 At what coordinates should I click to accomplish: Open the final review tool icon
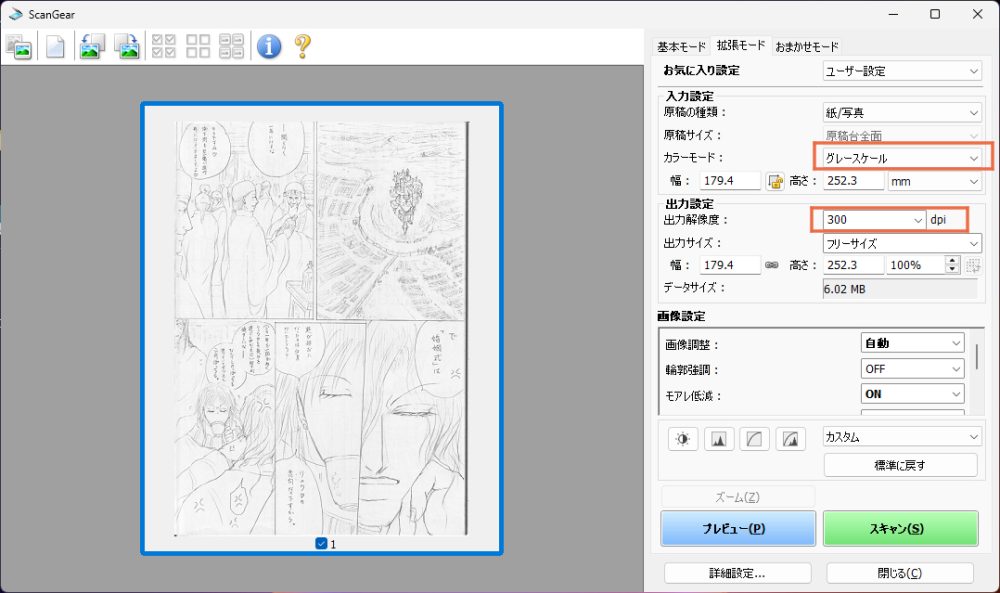pos(792,438)
